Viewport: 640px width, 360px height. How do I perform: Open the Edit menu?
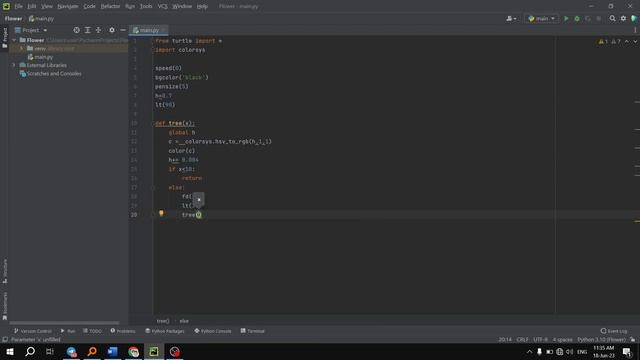(32, 7)
